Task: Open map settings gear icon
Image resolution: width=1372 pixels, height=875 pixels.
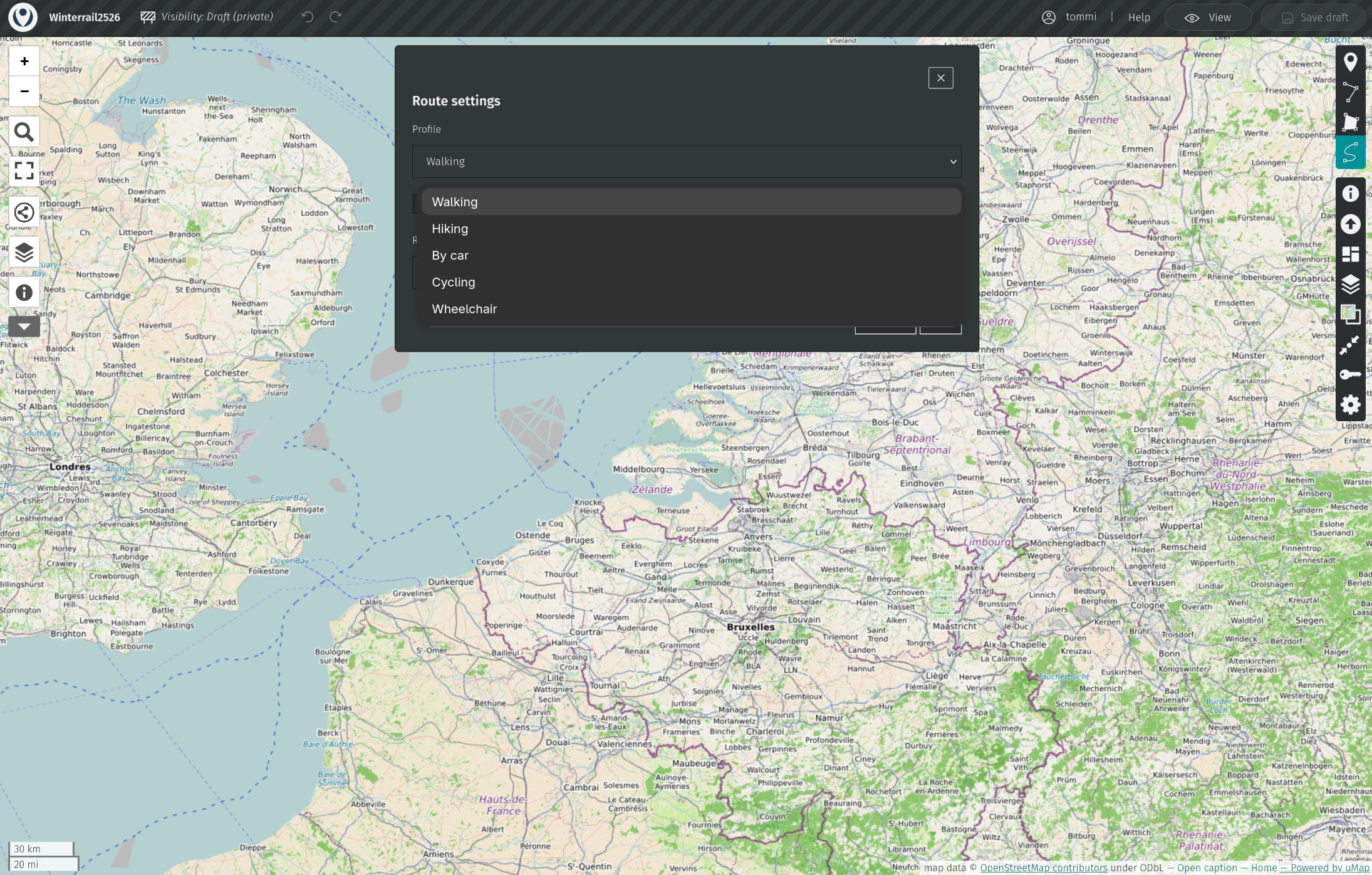Action: click(x=1350, y=404)
